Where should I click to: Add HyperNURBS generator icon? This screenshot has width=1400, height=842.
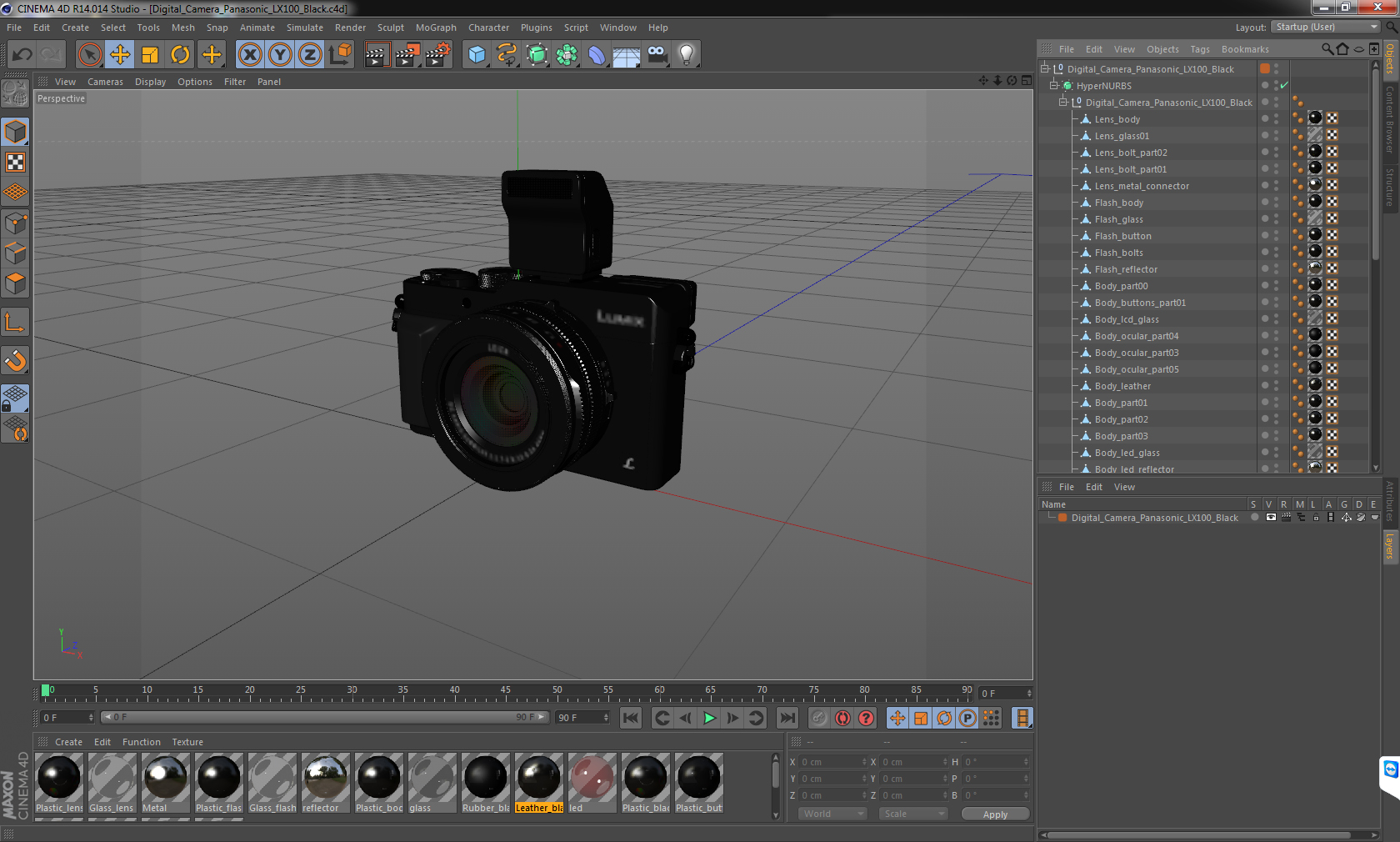click(537, 55)
